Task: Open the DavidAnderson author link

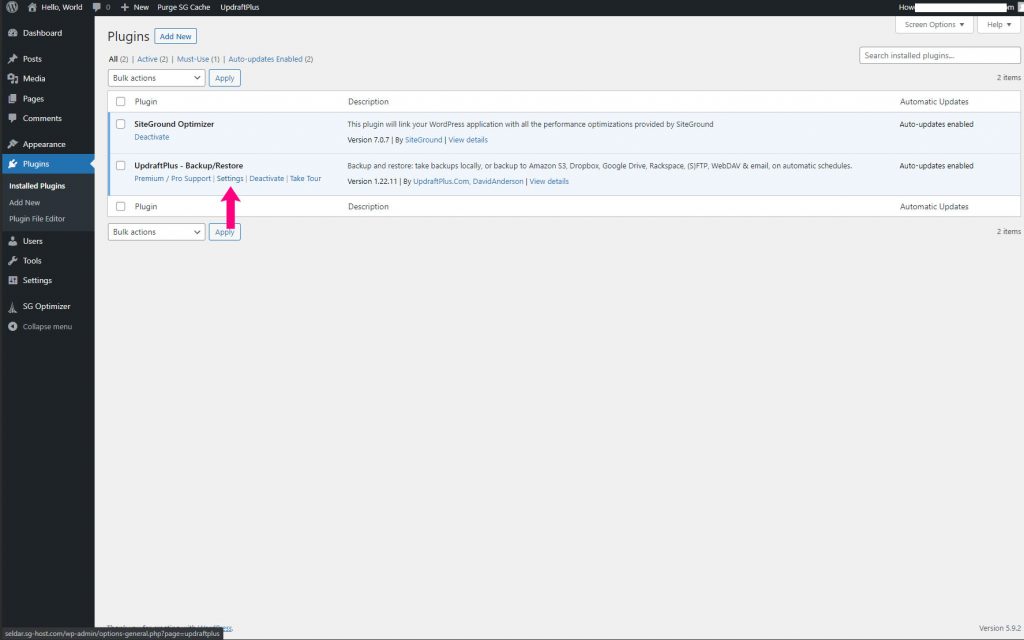Action: pos(498,182)
